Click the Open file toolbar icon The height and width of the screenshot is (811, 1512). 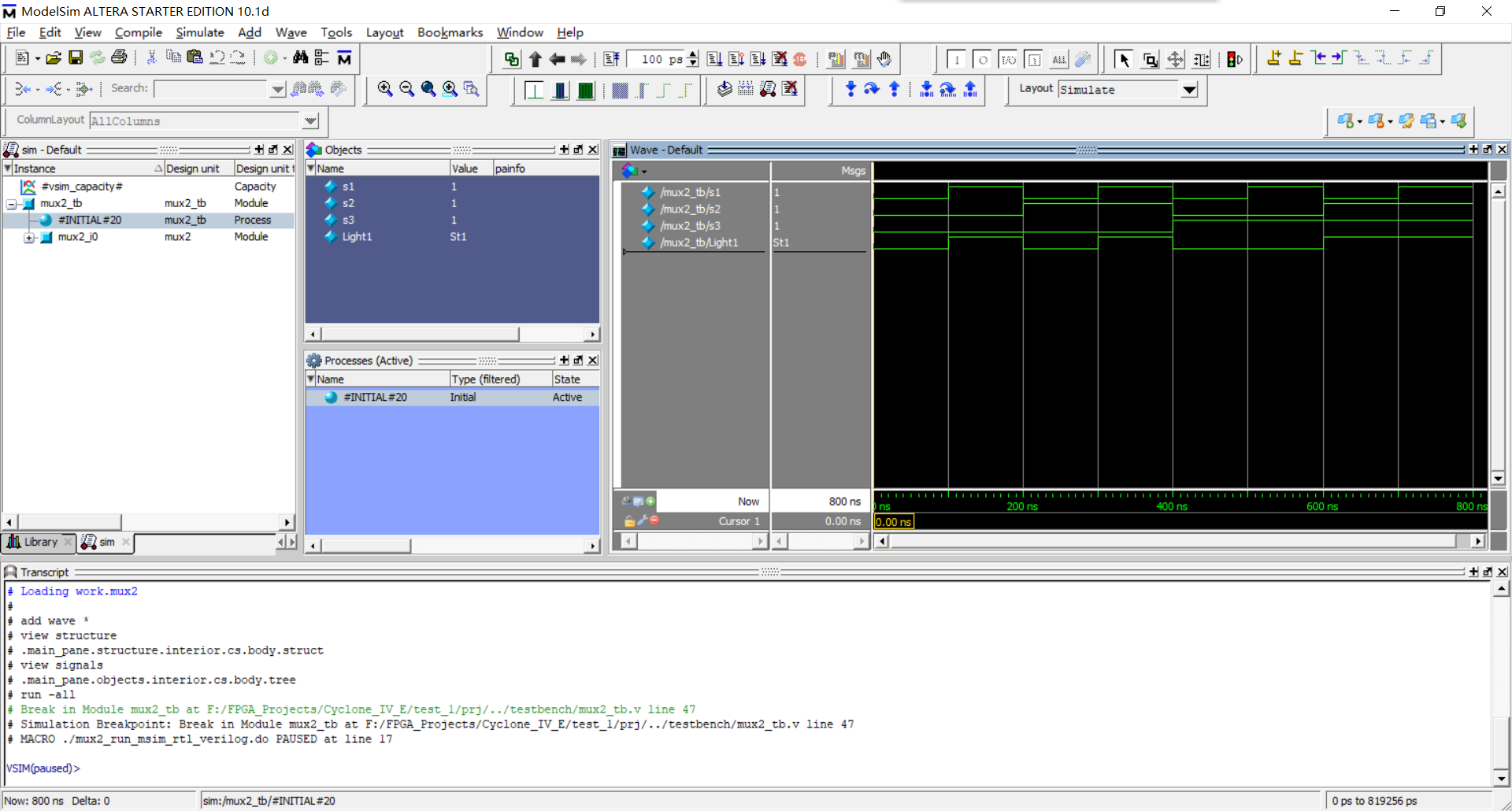(54, 57)
